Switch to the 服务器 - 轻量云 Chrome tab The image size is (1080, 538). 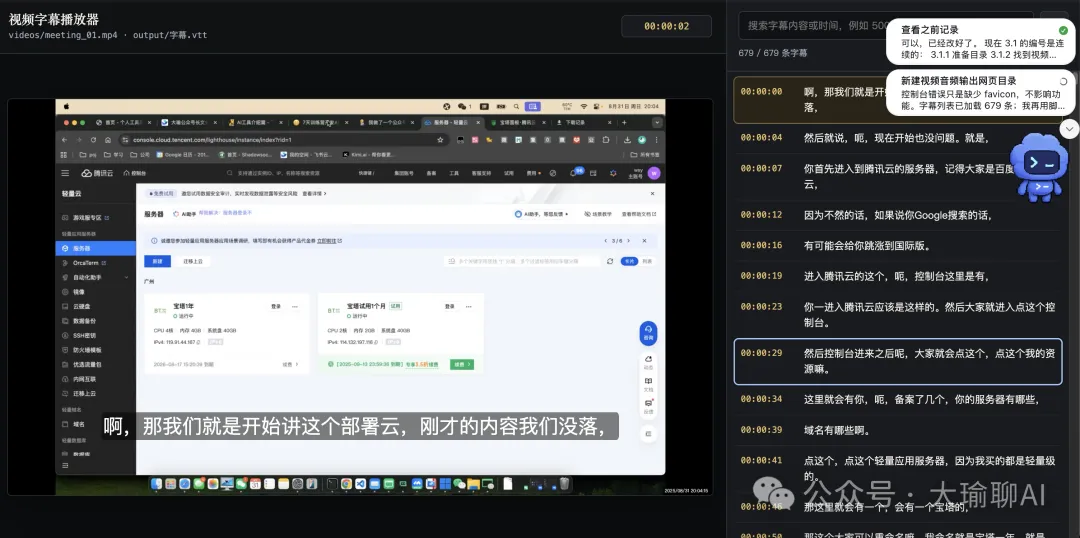click(x=452, y=123)
